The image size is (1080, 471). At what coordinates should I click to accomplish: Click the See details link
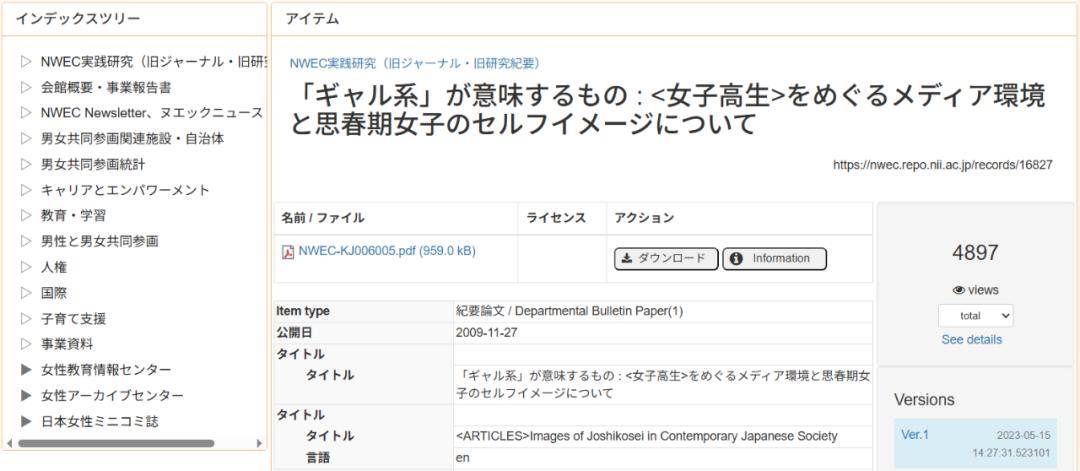pos(971,340)
